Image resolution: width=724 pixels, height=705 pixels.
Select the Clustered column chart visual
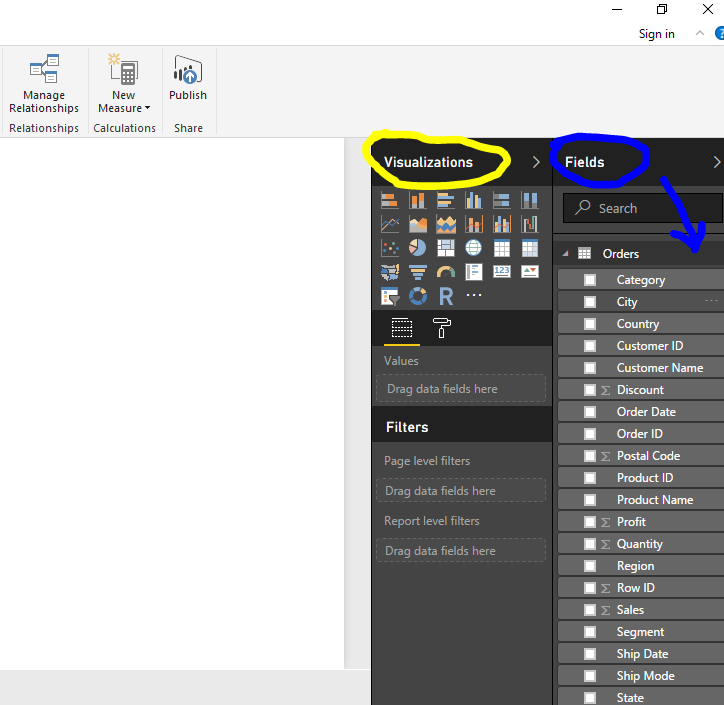474,201
